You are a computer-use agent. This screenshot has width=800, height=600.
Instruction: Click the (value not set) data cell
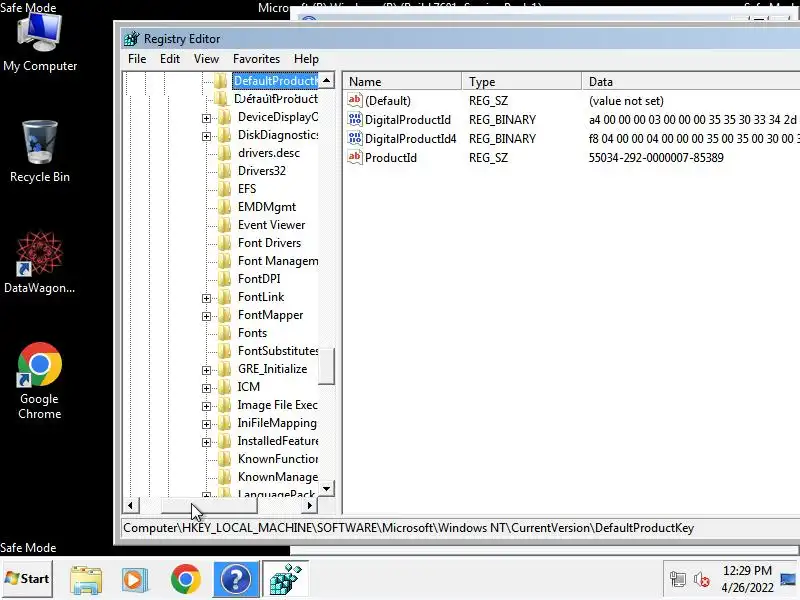point(626,101)
